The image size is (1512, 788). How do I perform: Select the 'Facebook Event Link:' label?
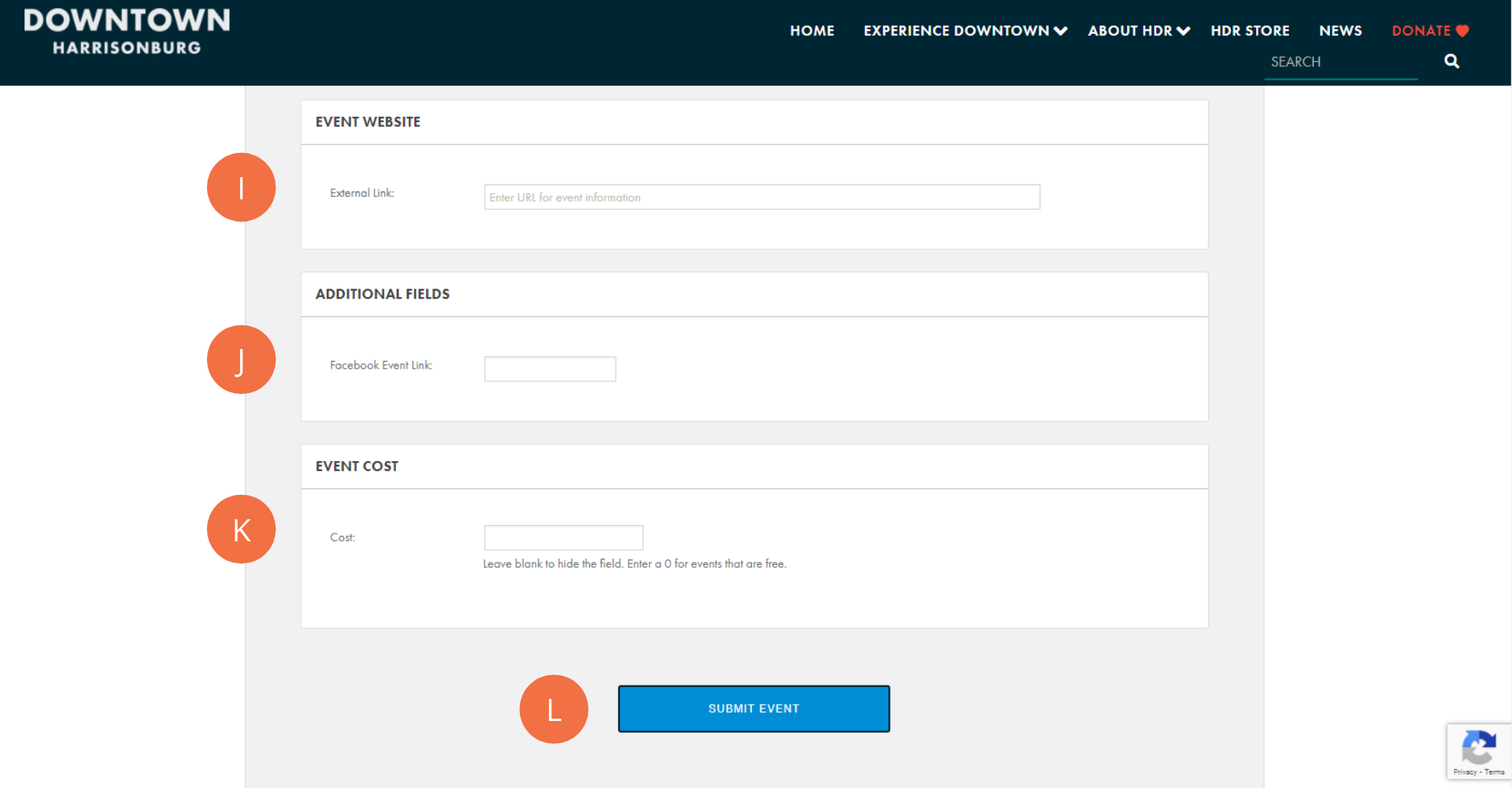coord(381,365)
